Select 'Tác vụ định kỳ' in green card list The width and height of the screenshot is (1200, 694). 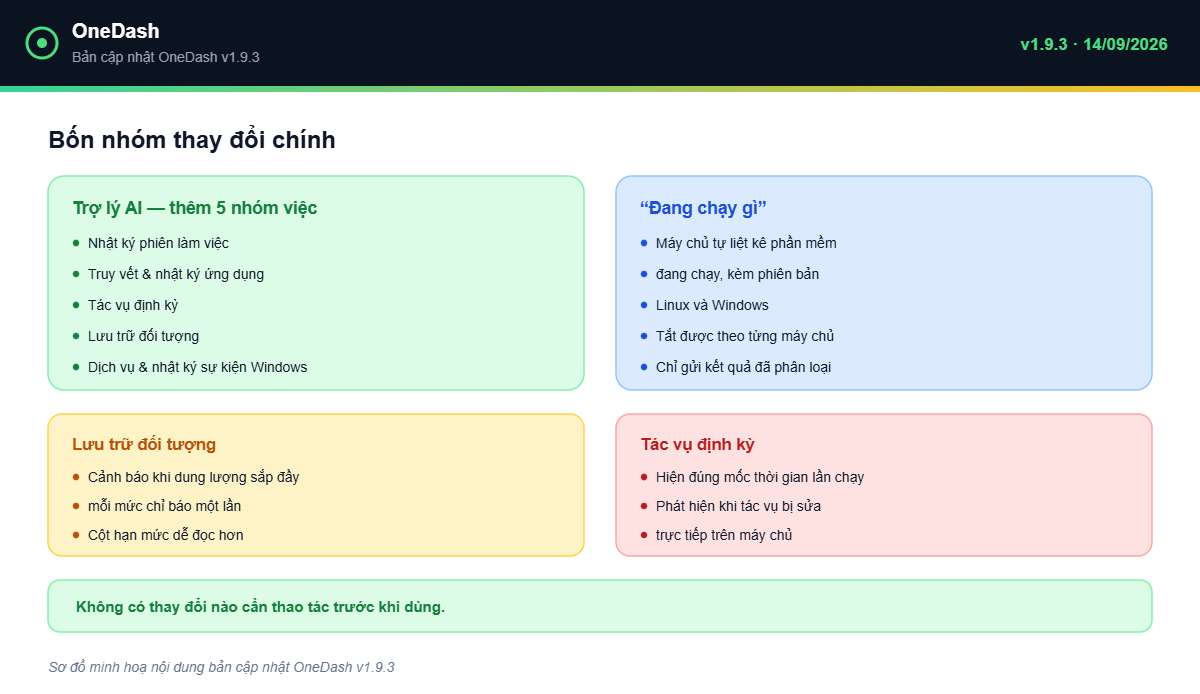tap(133, 305)
